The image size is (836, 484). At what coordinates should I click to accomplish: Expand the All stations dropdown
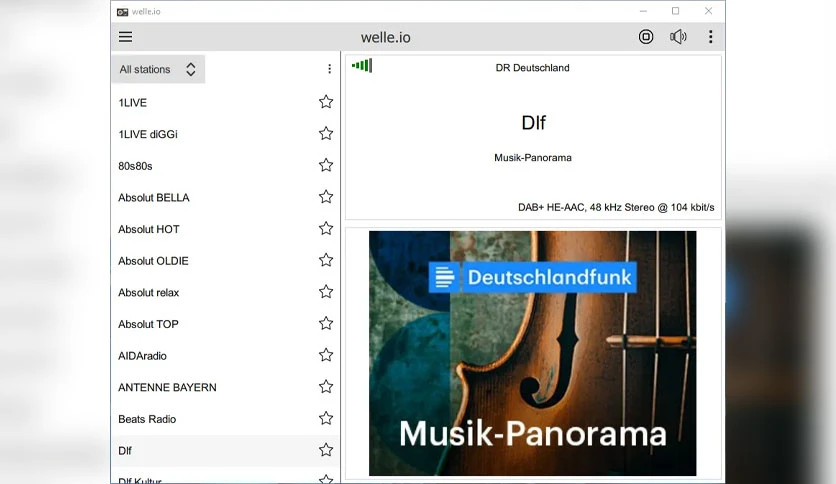[158, 69]
